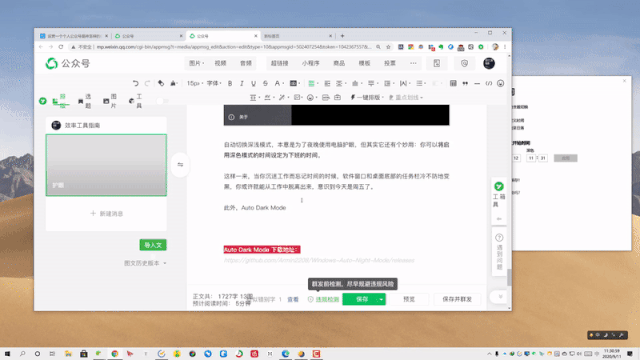Open the dropdown arrow beside the green 保存 button

(381, 299)
